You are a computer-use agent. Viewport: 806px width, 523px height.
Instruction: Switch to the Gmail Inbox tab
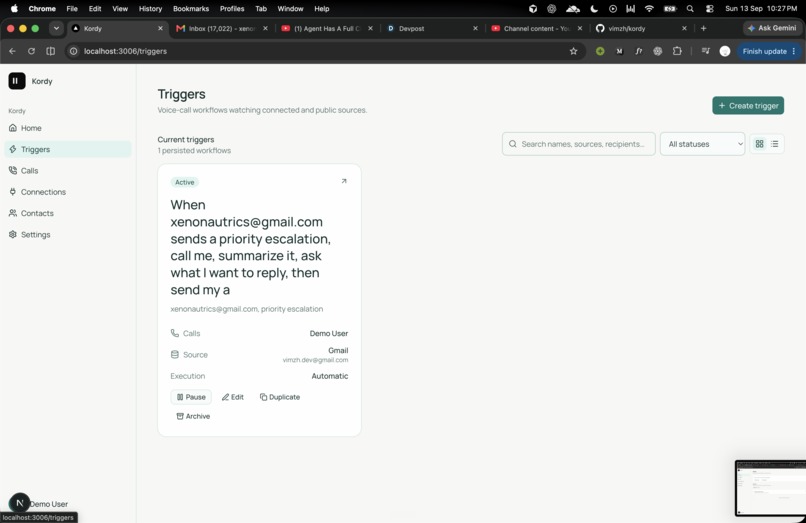coord(222,28)
